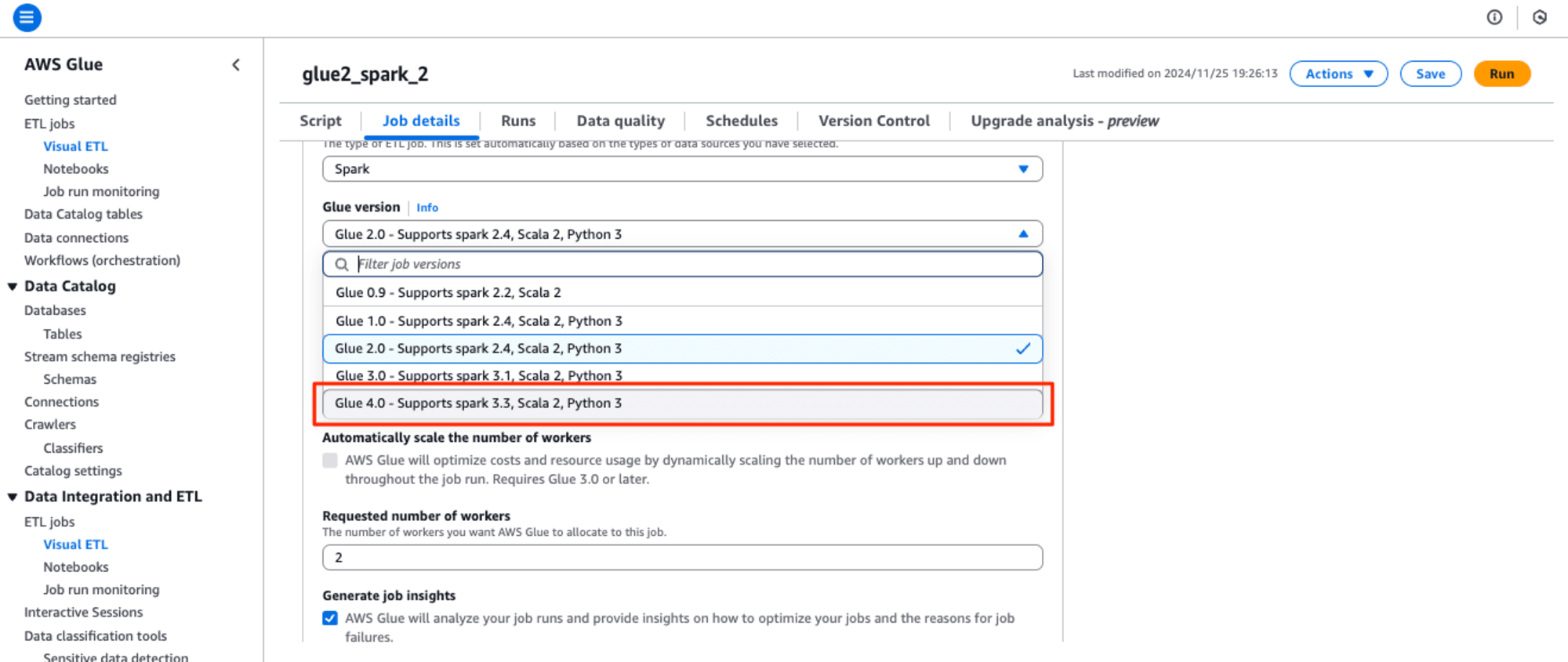Switch to the Script tab

[x=321, y=121]
